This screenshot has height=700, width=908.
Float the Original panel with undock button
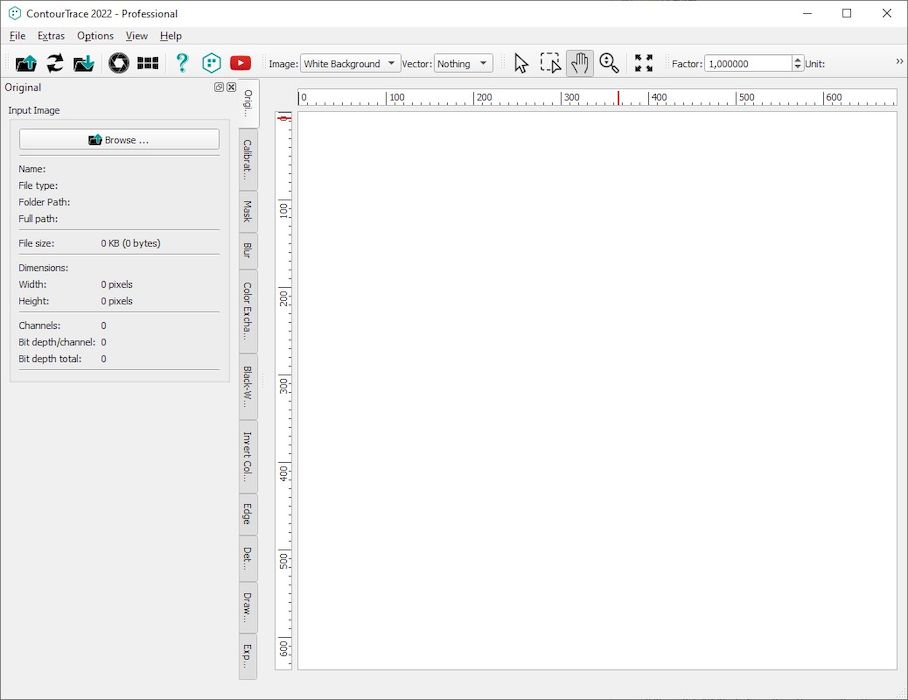tap(219, 87)
